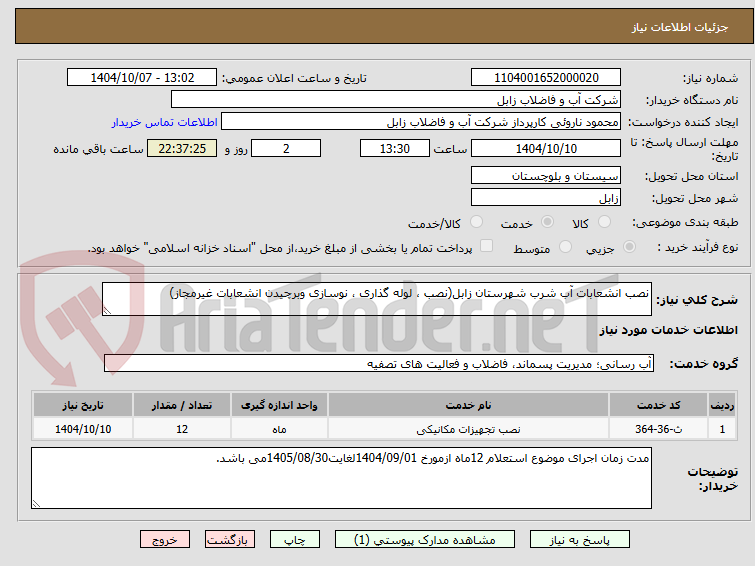Click the نام خدمت column header
The height and width of the screenshot is (566, 755).
coord(469,405)
